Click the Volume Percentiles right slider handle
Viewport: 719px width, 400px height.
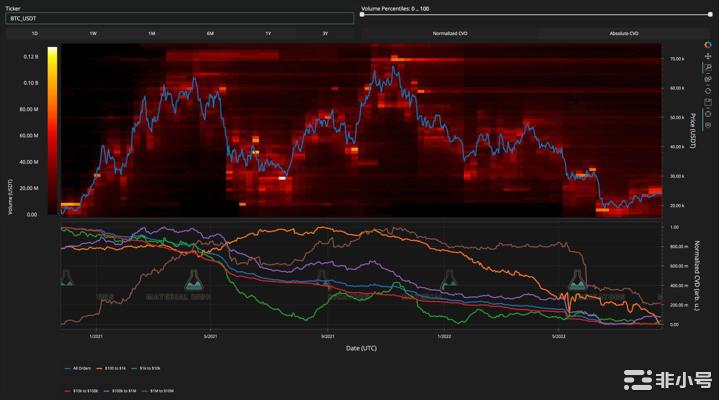point(711,16)
